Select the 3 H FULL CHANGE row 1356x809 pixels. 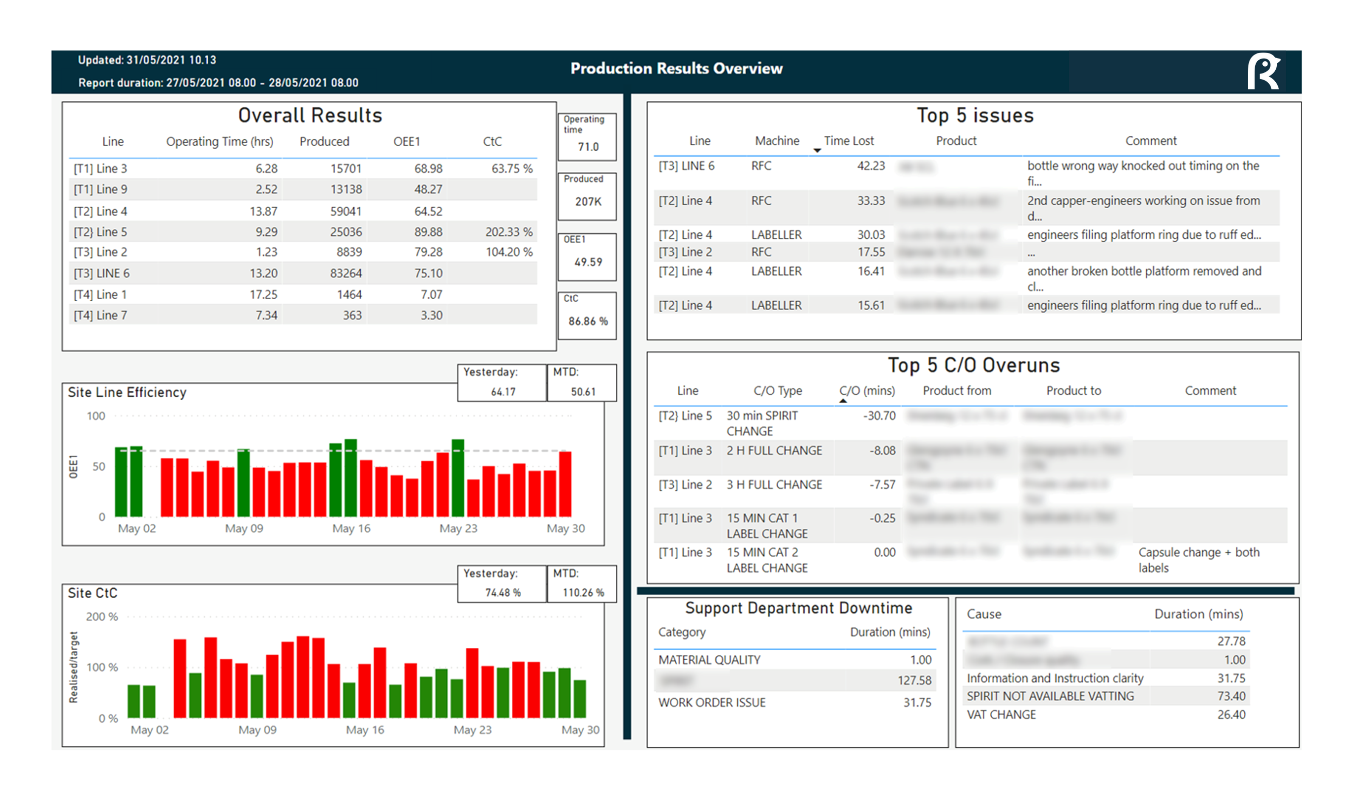coord(970,491)
